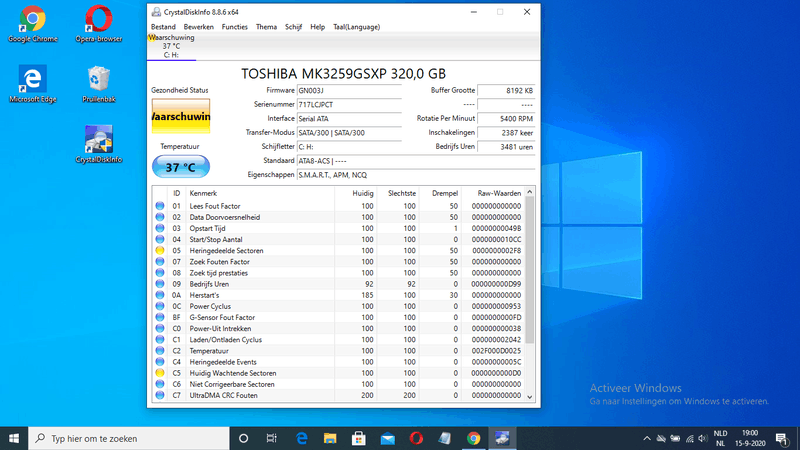Click the 37 °C temperature button
Image resolution: width=800 pixels, height=450 pixels.
point(181,167)
